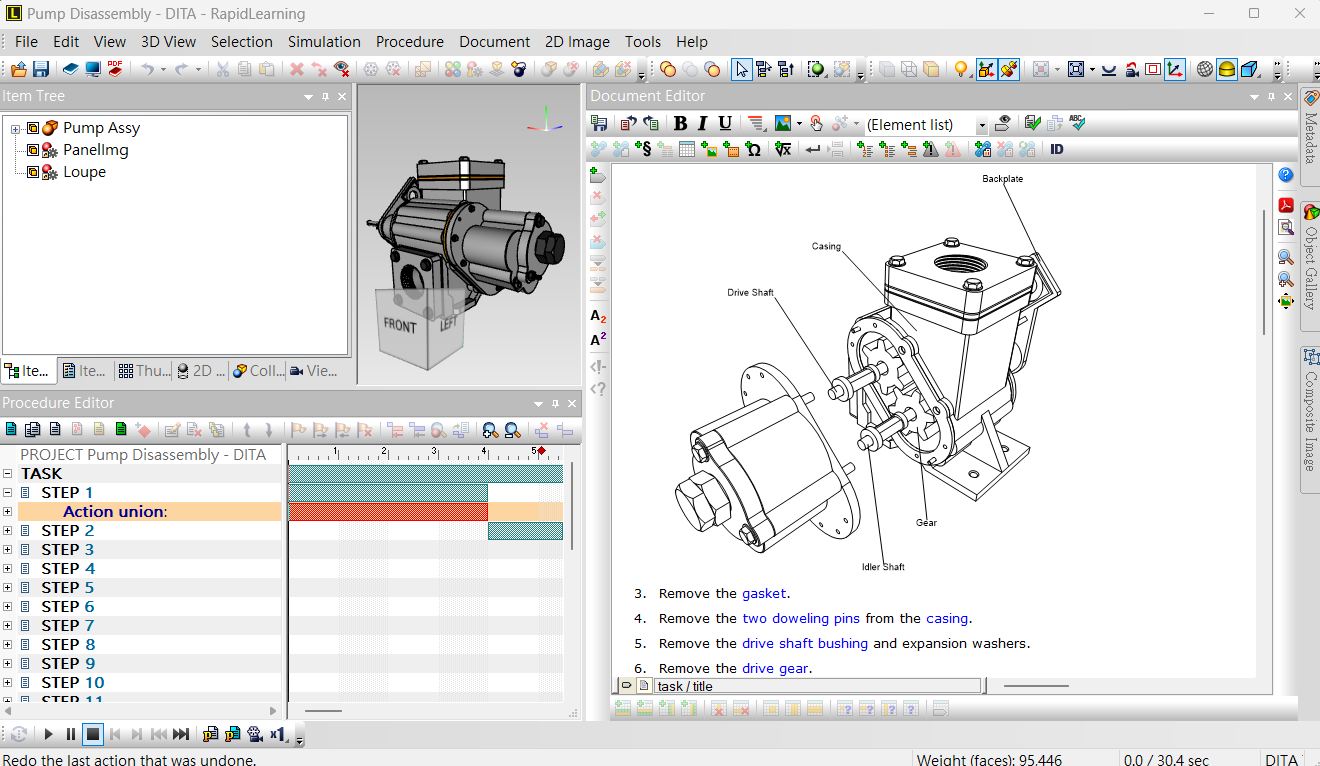Click the fit-to-view frame icon
1320x766 pixels.
pyautogui.click(x=1076, y=69)
